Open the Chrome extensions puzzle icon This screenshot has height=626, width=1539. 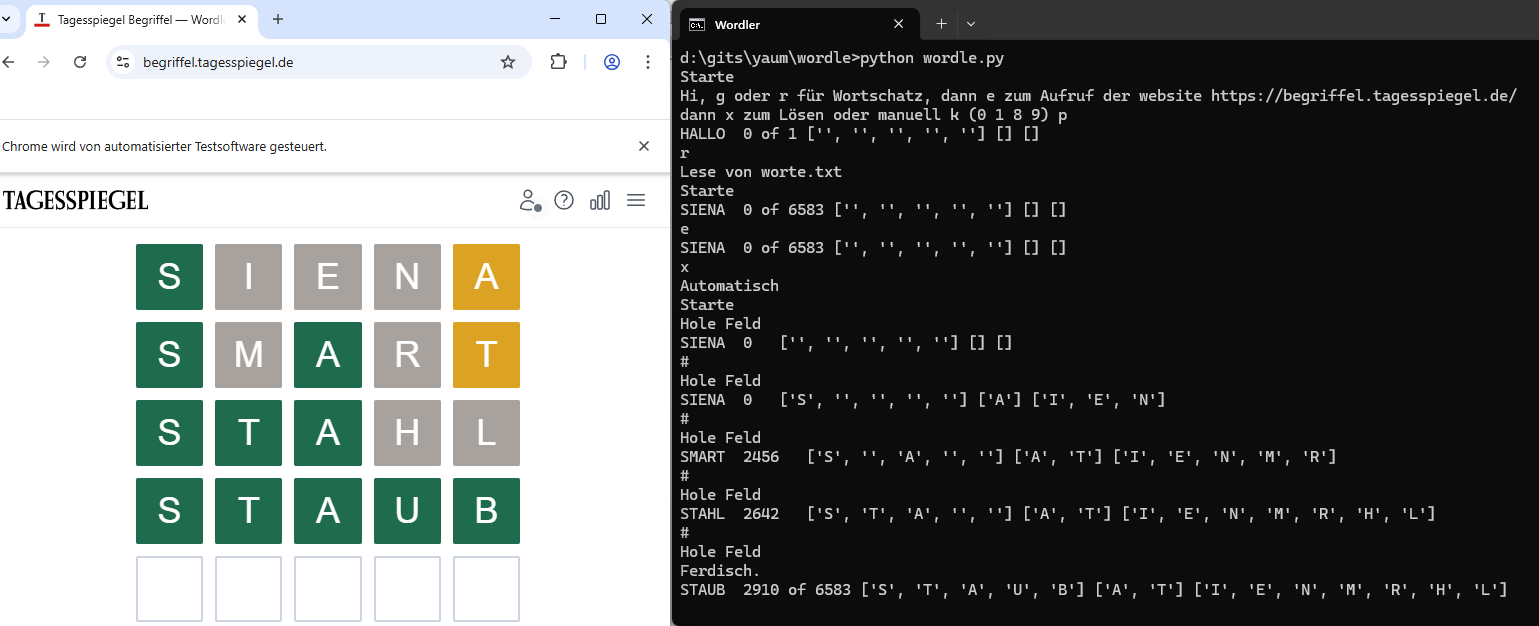[559, 62]
